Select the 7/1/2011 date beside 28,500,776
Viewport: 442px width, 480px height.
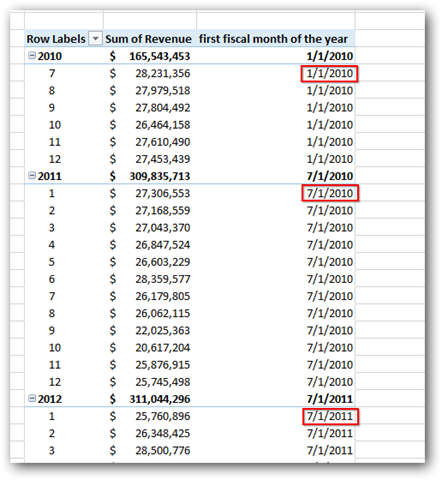click(x=330, y=450)
